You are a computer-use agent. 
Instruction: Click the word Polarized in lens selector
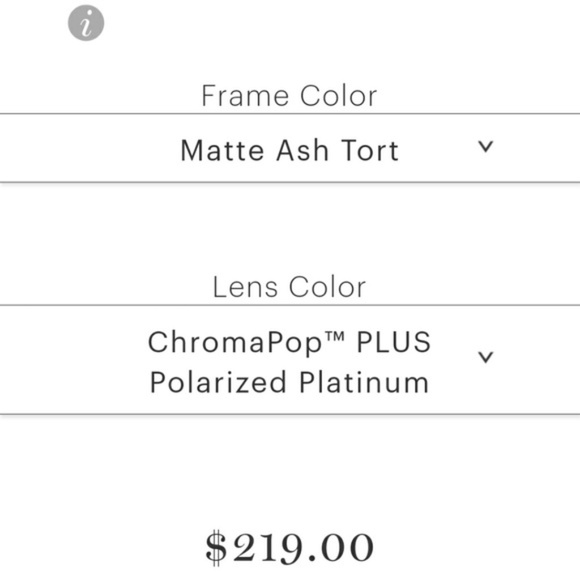pyautogui.click(x=218, y=382)
